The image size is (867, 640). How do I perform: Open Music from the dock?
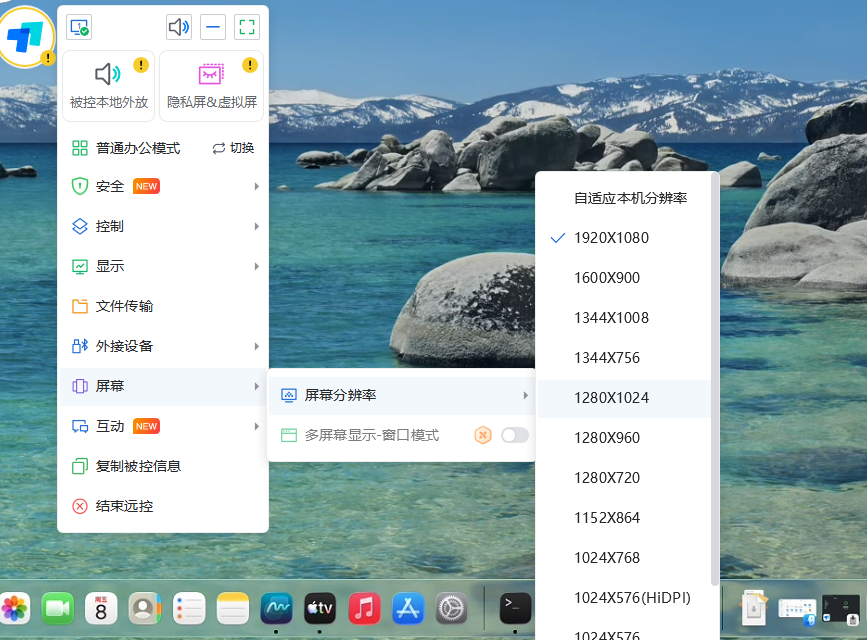(364, 608)
